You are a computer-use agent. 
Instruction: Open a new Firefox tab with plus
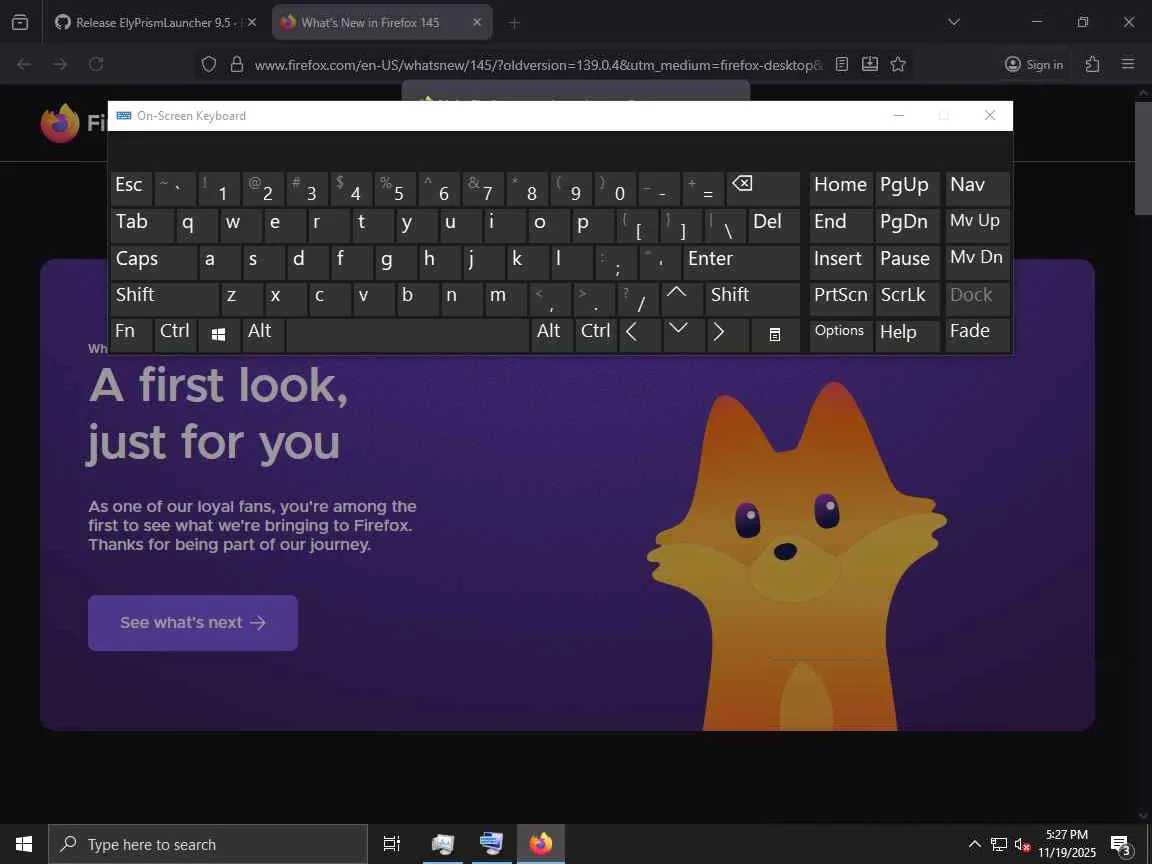click(x=514, y=23)
